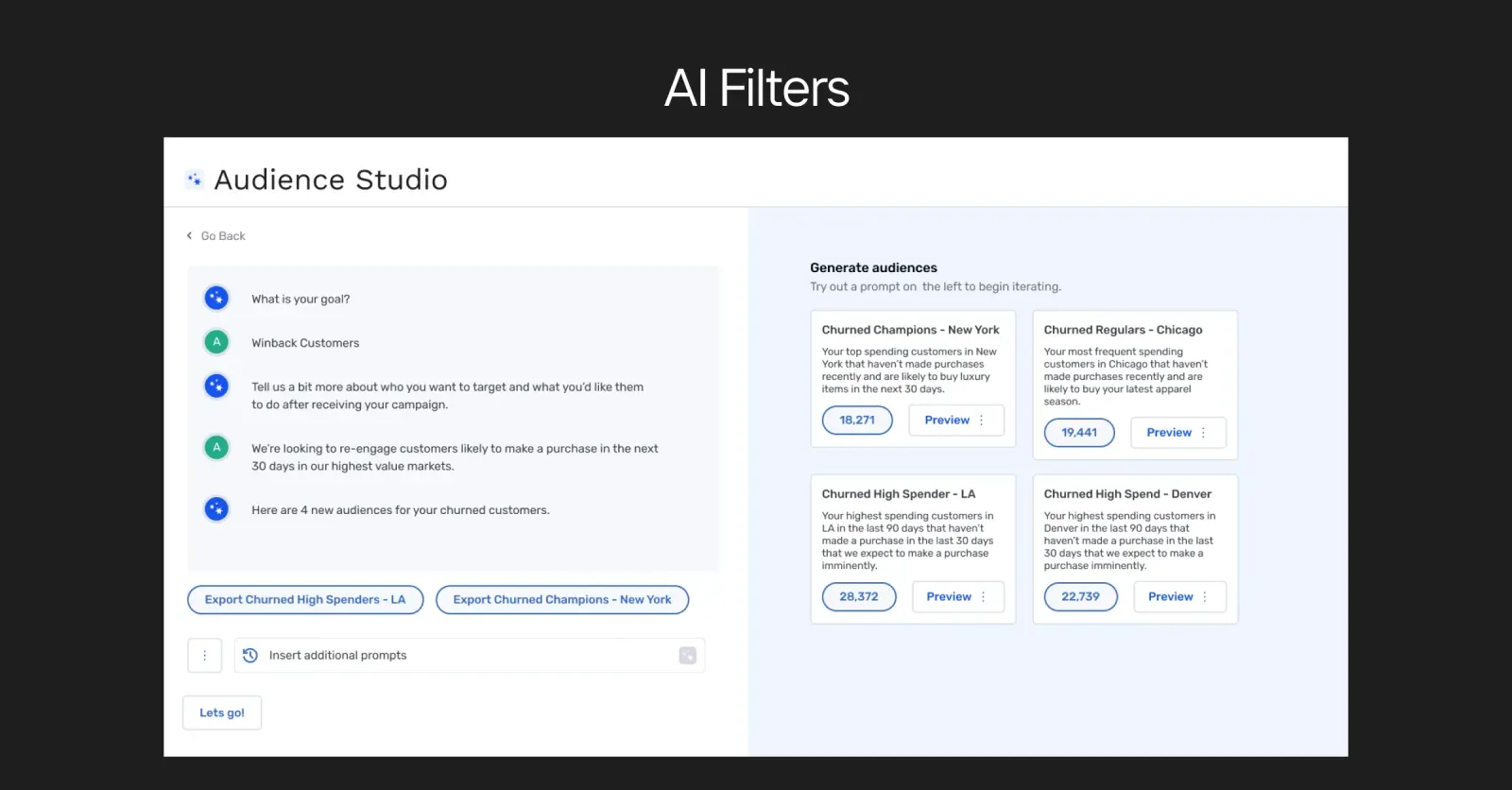Click the 22,739 audience size pill
Screen dimensions: 1512x790
point(1080,596)
